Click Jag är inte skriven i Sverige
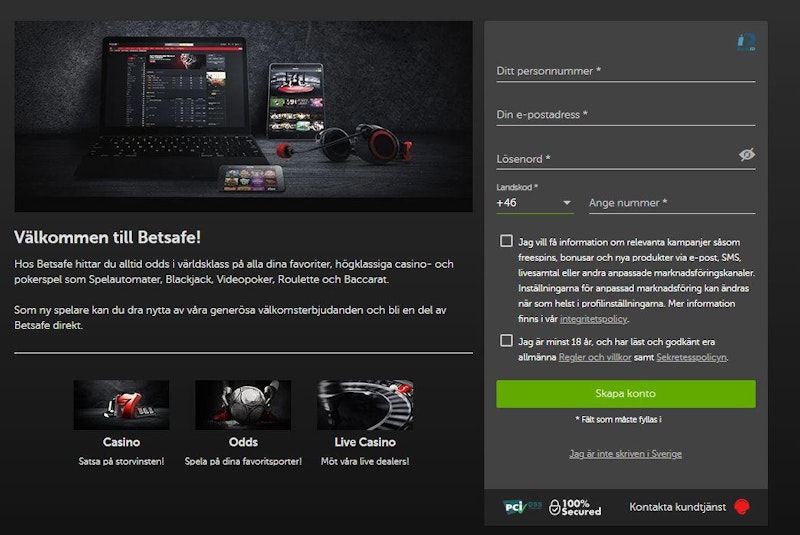 (626, 453)
